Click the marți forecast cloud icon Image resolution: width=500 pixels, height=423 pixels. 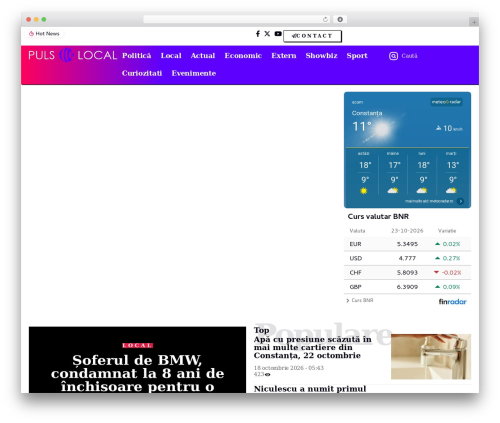tap(451, 191)
